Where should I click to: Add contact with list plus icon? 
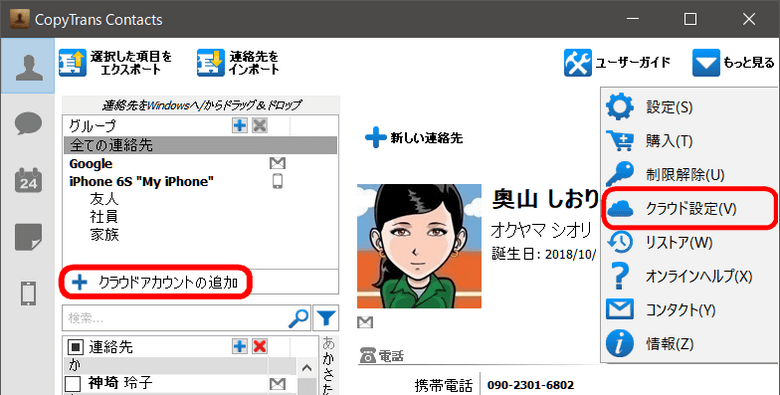240,346
